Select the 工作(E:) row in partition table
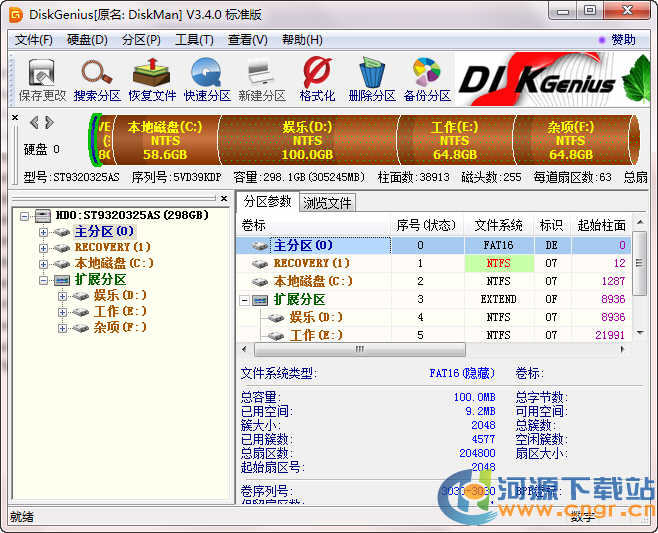This screenshot has height=533, width=658. 434,335
